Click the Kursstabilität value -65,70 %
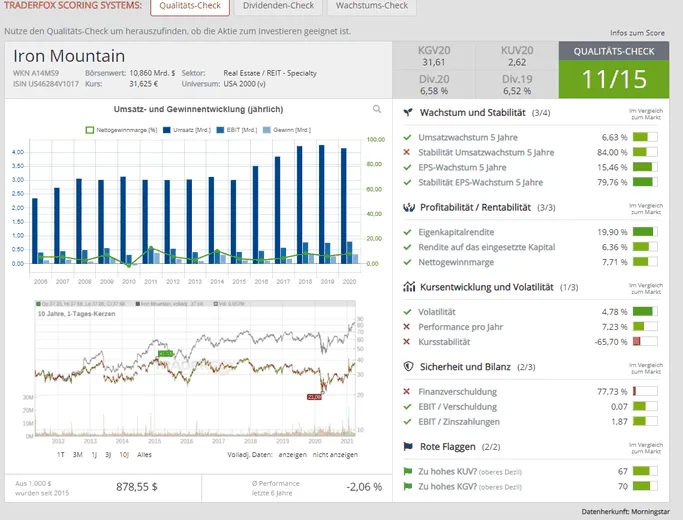The image size is (683, 520). [x=611, y=341]
